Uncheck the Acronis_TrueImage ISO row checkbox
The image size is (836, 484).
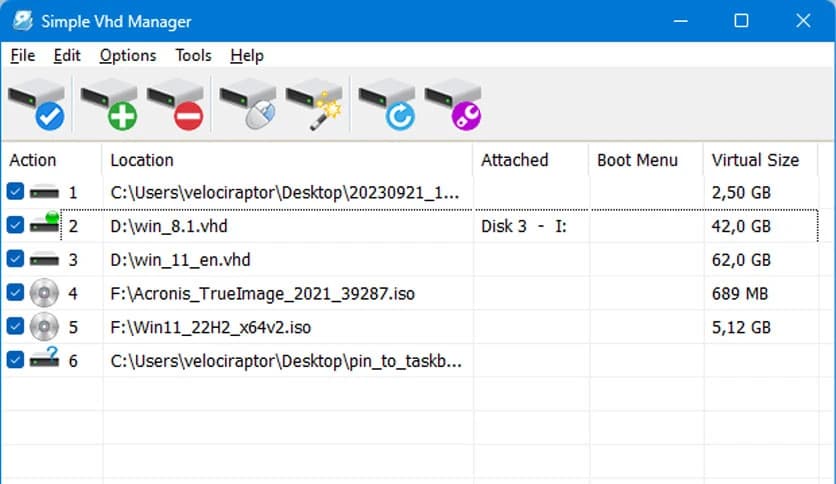pyautogui.click(x=15, y=292)
